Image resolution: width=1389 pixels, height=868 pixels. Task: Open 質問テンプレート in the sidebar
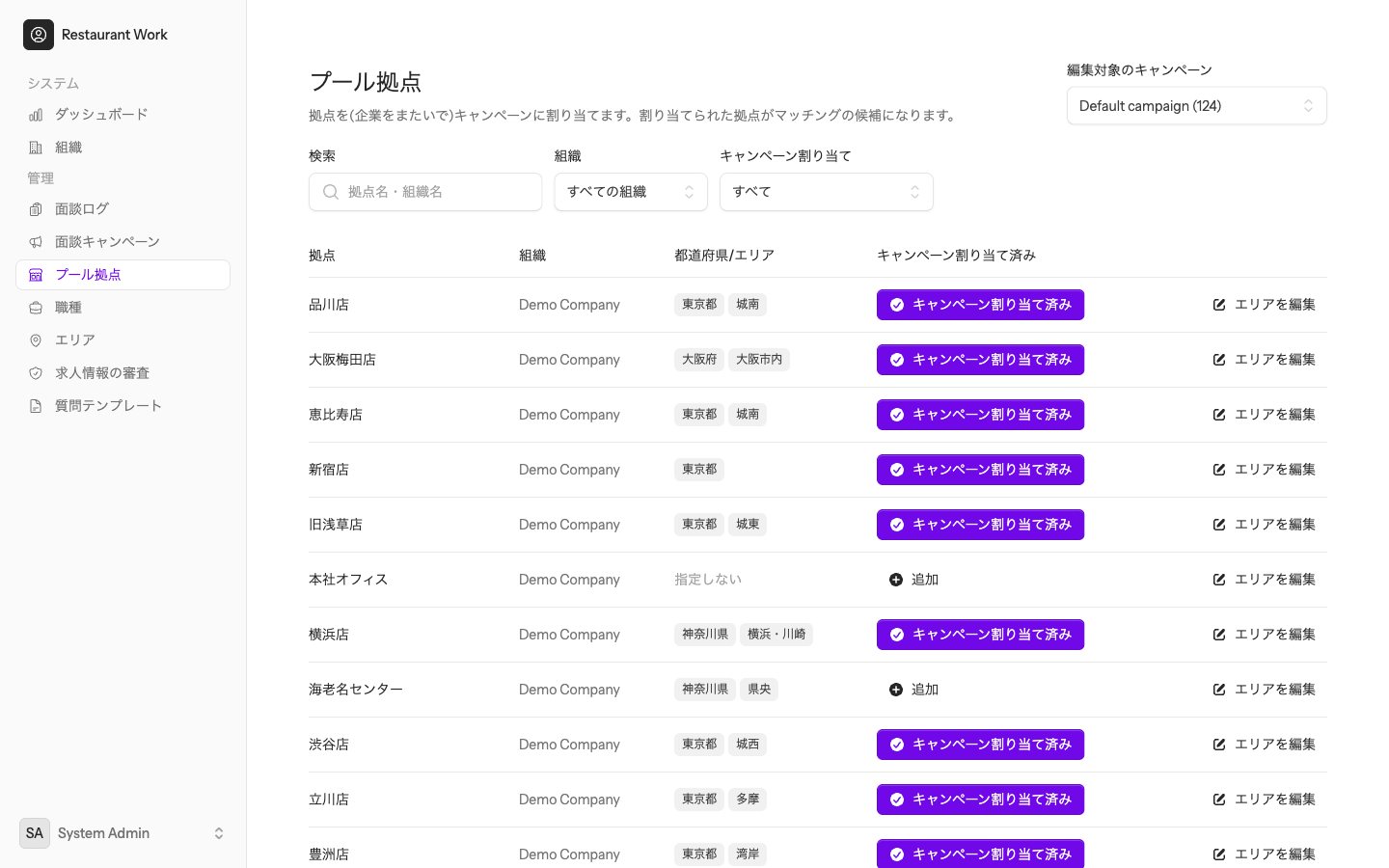(x=123, y=406)
